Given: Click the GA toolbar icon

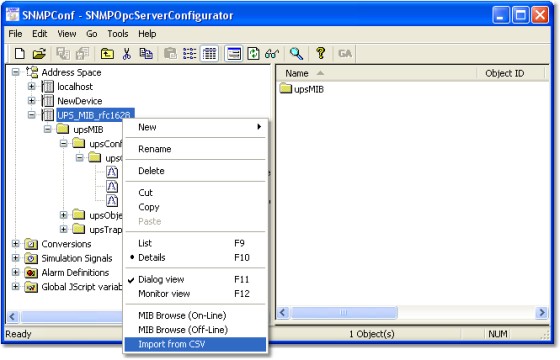Looking at the screenshot, I should [345, 54].
